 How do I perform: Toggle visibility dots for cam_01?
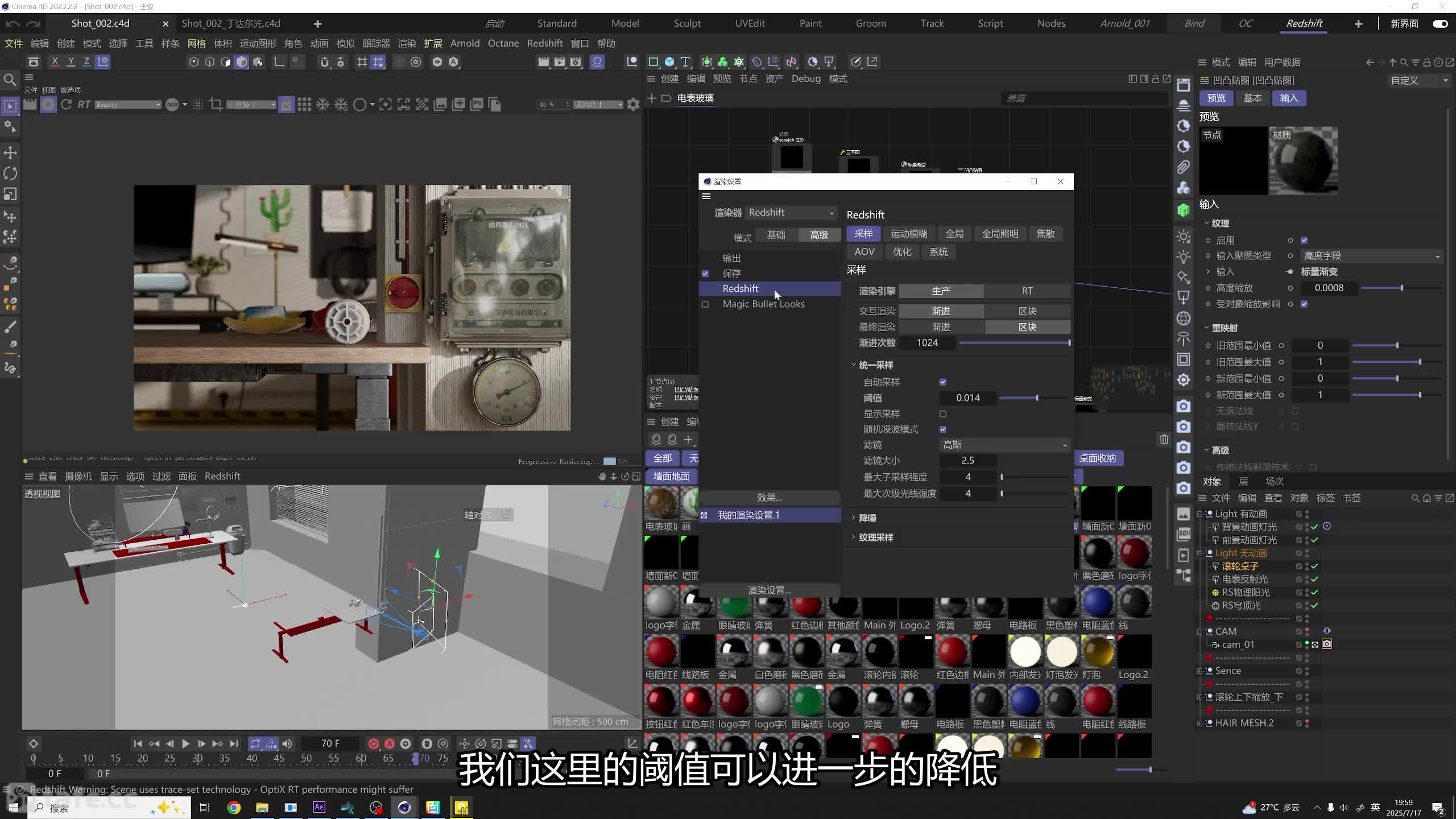tap(1306, 644)
